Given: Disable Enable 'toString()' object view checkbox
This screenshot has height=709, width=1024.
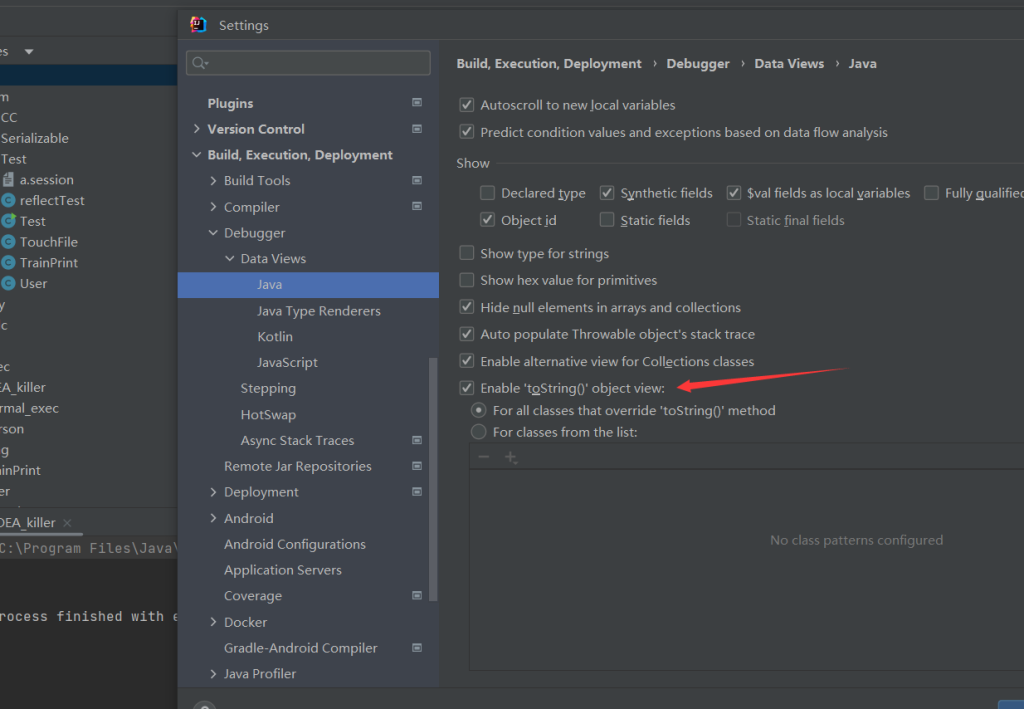Looking at the screenshot, I should (x=467, y=388).
